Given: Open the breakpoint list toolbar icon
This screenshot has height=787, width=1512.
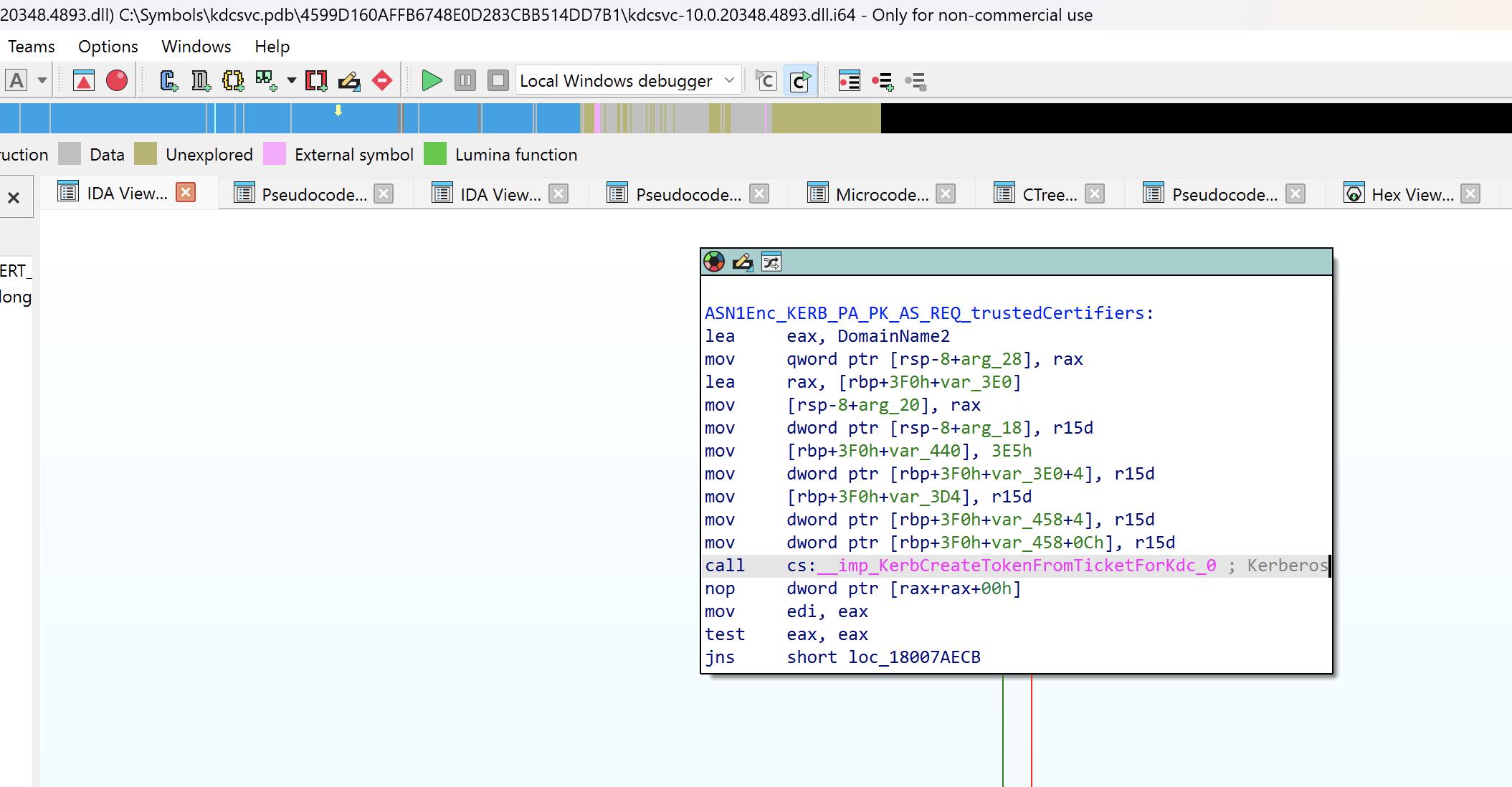Looking at the screenshot, I should (x=850, y=80).
